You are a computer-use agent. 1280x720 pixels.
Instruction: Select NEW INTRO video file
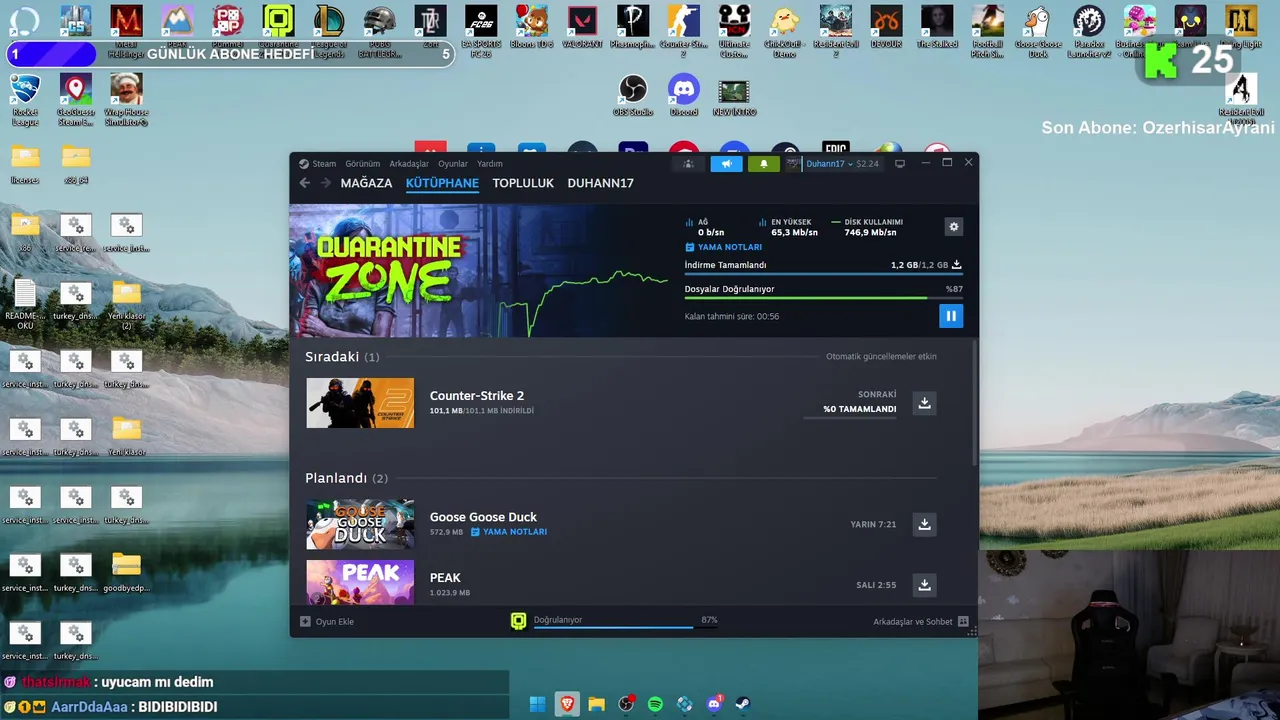click(734, 96)
